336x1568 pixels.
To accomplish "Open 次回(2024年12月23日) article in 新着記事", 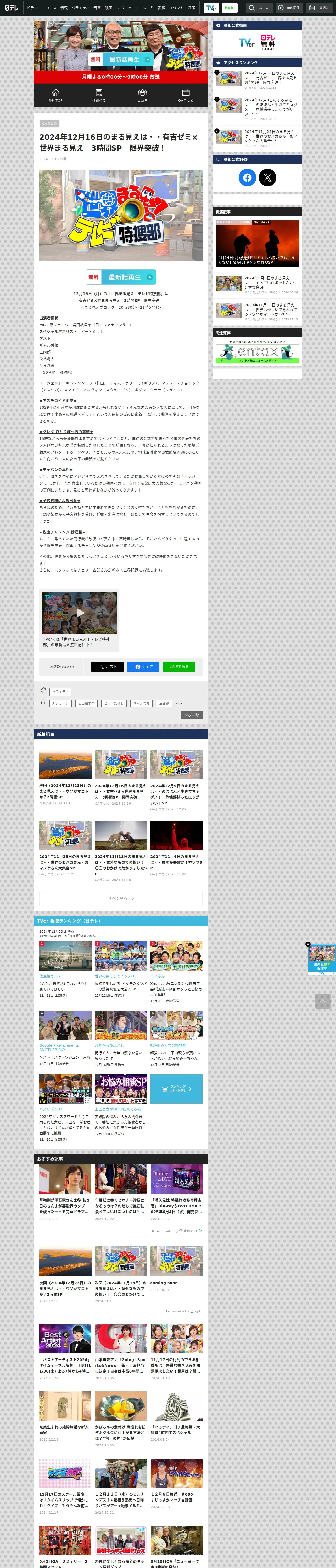I will (65, 778).
